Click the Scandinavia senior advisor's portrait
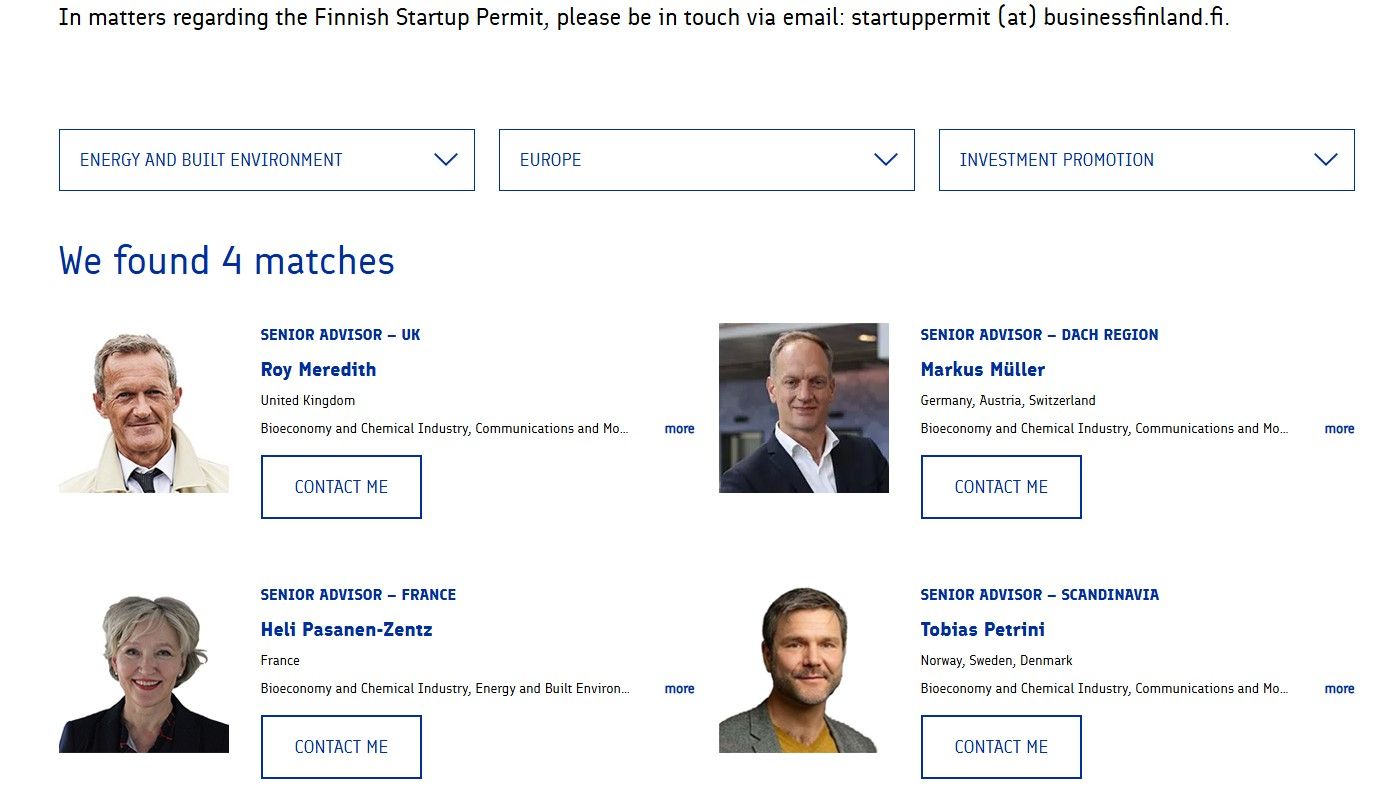The width and height of the screenshot is (1387, 808). [x=804, y=668]
